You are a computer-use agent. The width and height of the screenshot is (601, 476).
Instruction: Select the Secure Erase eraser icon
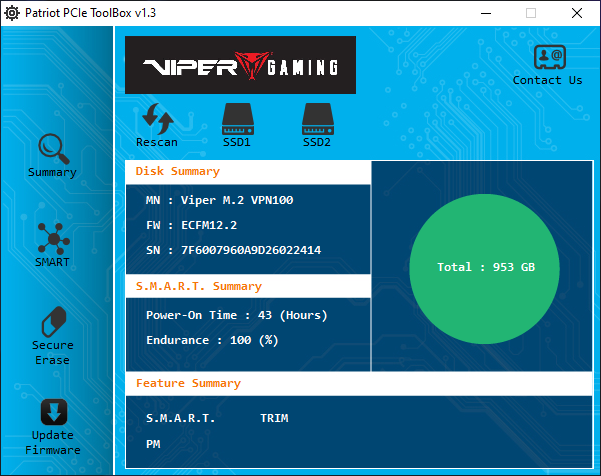(52, 323)
